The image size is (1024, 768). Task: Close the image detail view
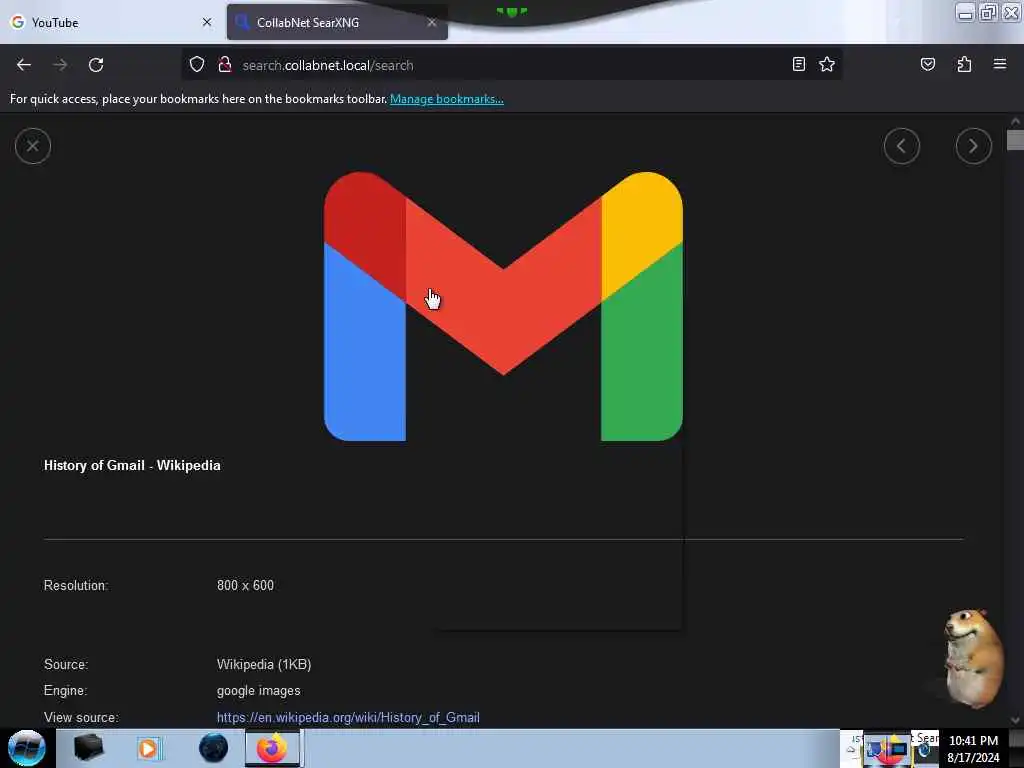(33, 146)
